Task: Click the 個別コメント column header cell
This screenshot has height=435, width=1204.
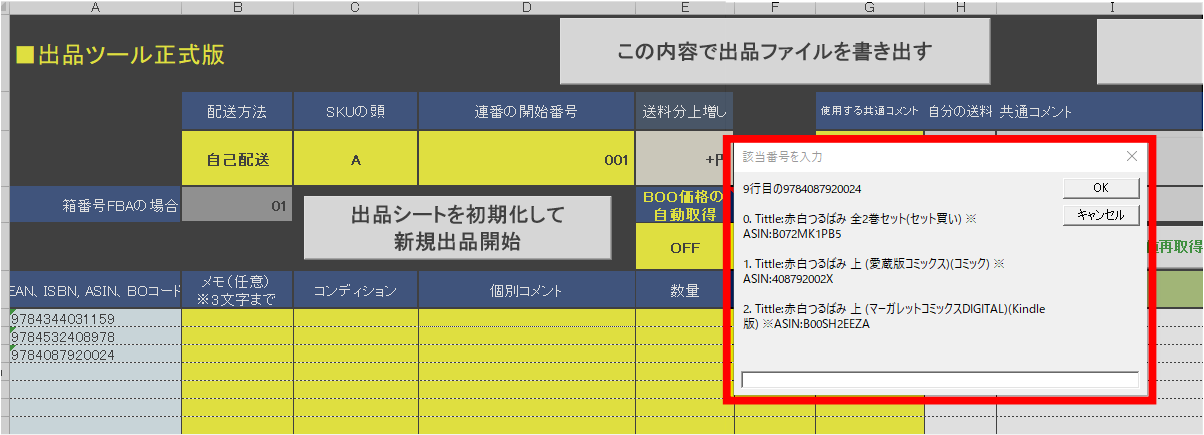Action: click(526, 290)
